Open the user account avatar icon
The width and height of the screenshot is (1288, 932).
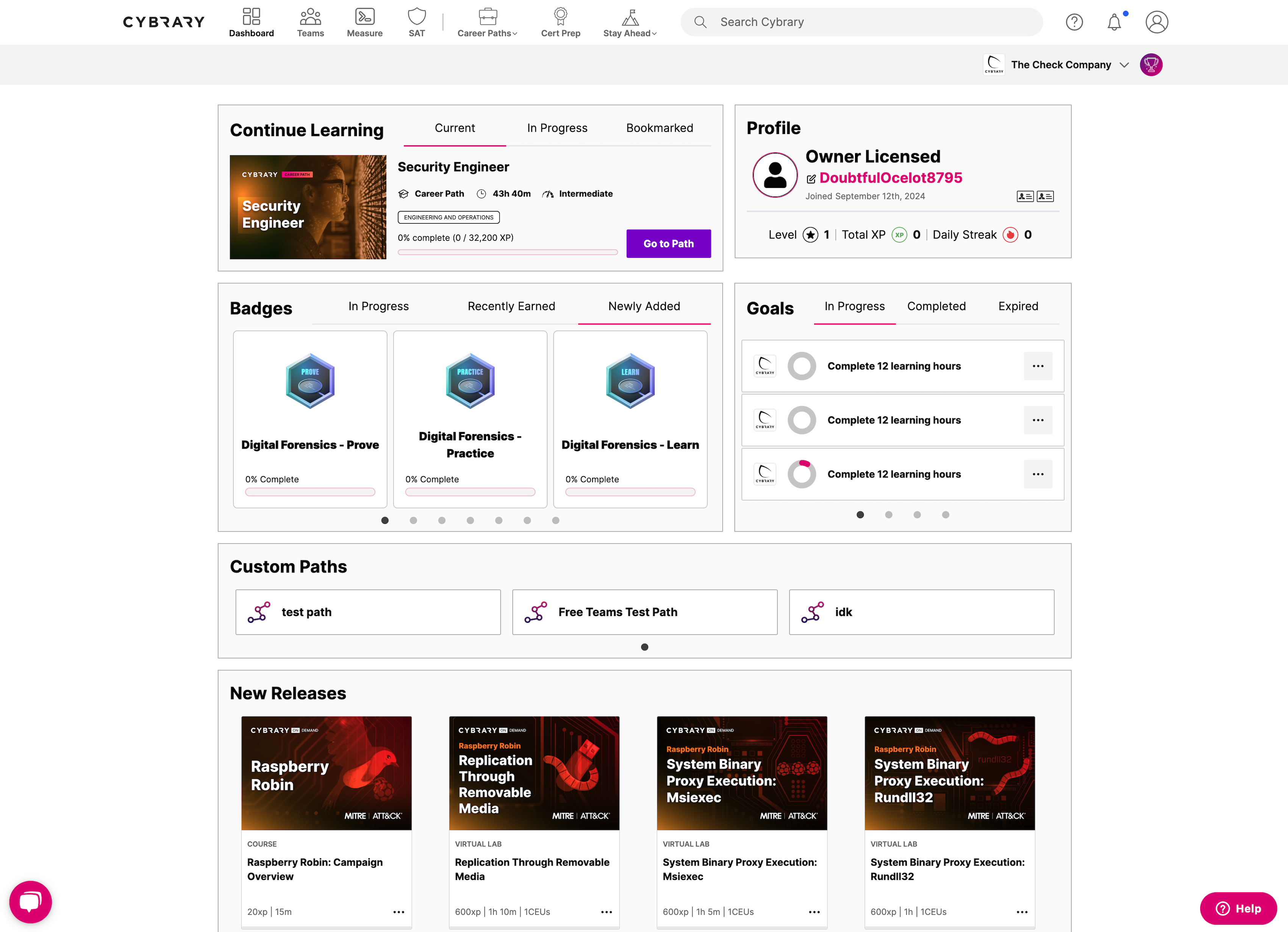pos(1156,22)
